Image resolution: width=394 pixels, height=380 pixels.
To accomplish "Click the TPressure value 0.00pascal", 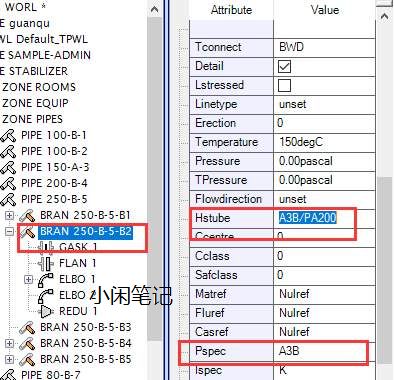I will [x=306, y=180].
